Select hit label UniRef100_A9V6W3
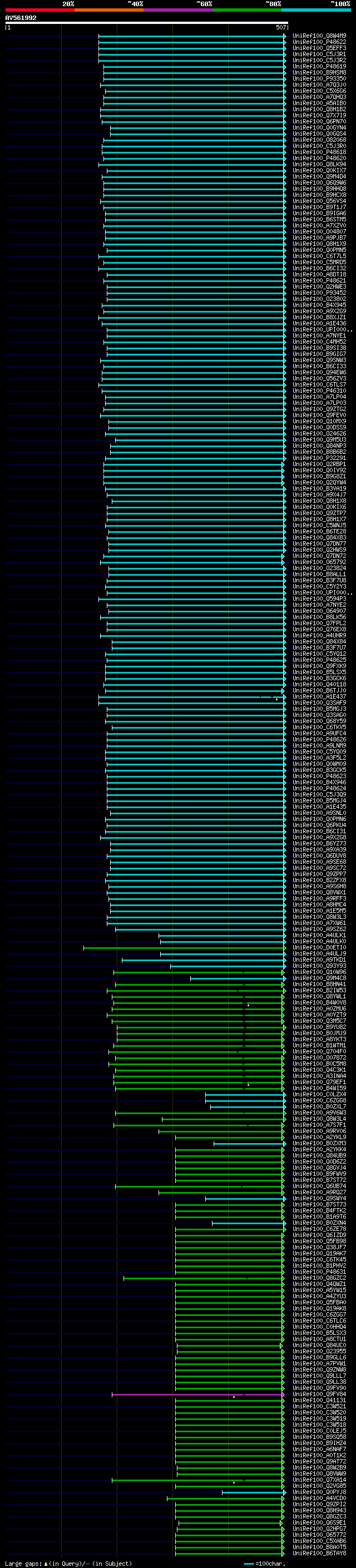Image resolution: width=356 pixels, height=1568 pixels. click(x=319, y=1112)
